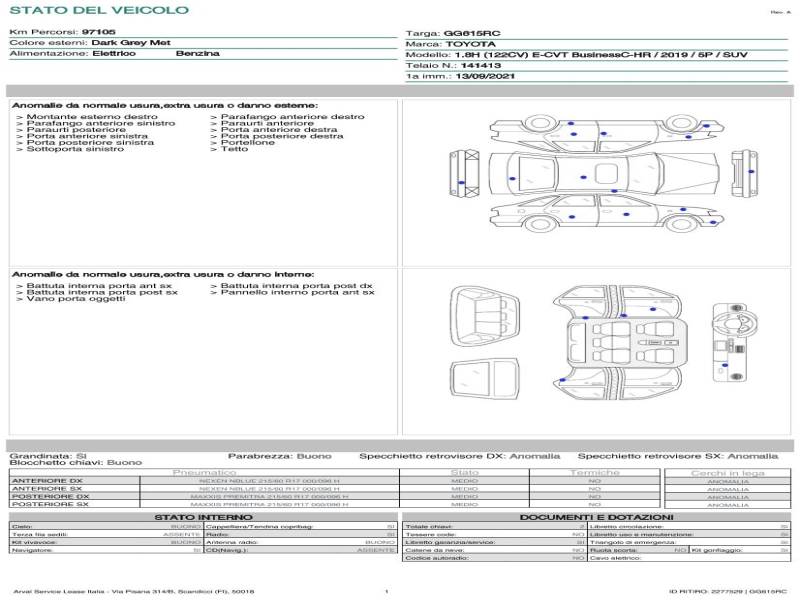Select the 'Km Percorsi: 97105' line
This screenshot has width=800, height=600.
(62, 32)
